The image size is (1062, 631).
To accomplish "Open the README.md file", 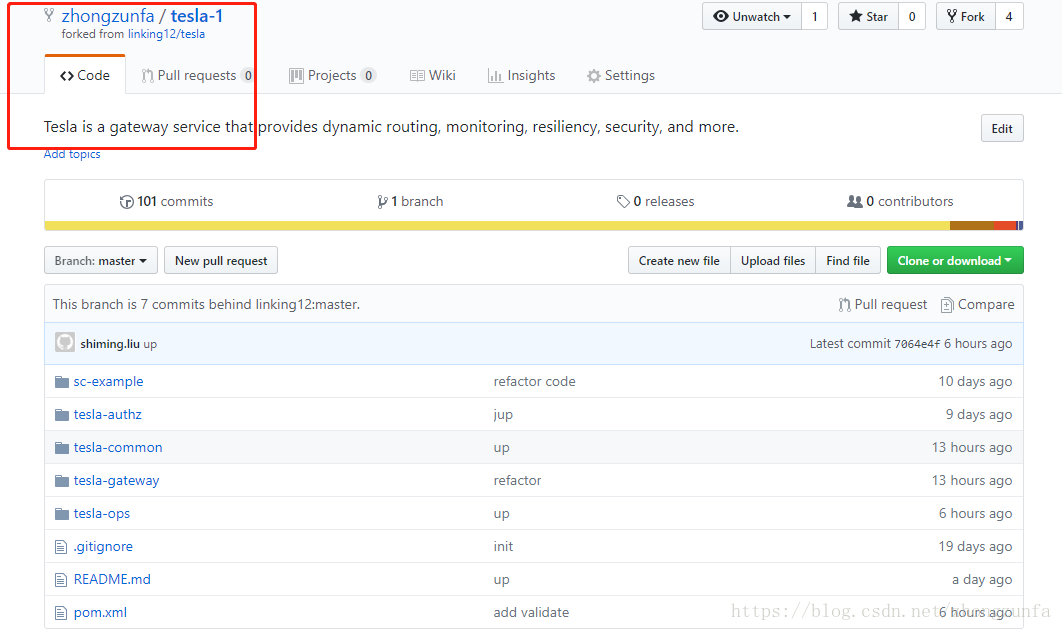I will (x=112, y=580).
